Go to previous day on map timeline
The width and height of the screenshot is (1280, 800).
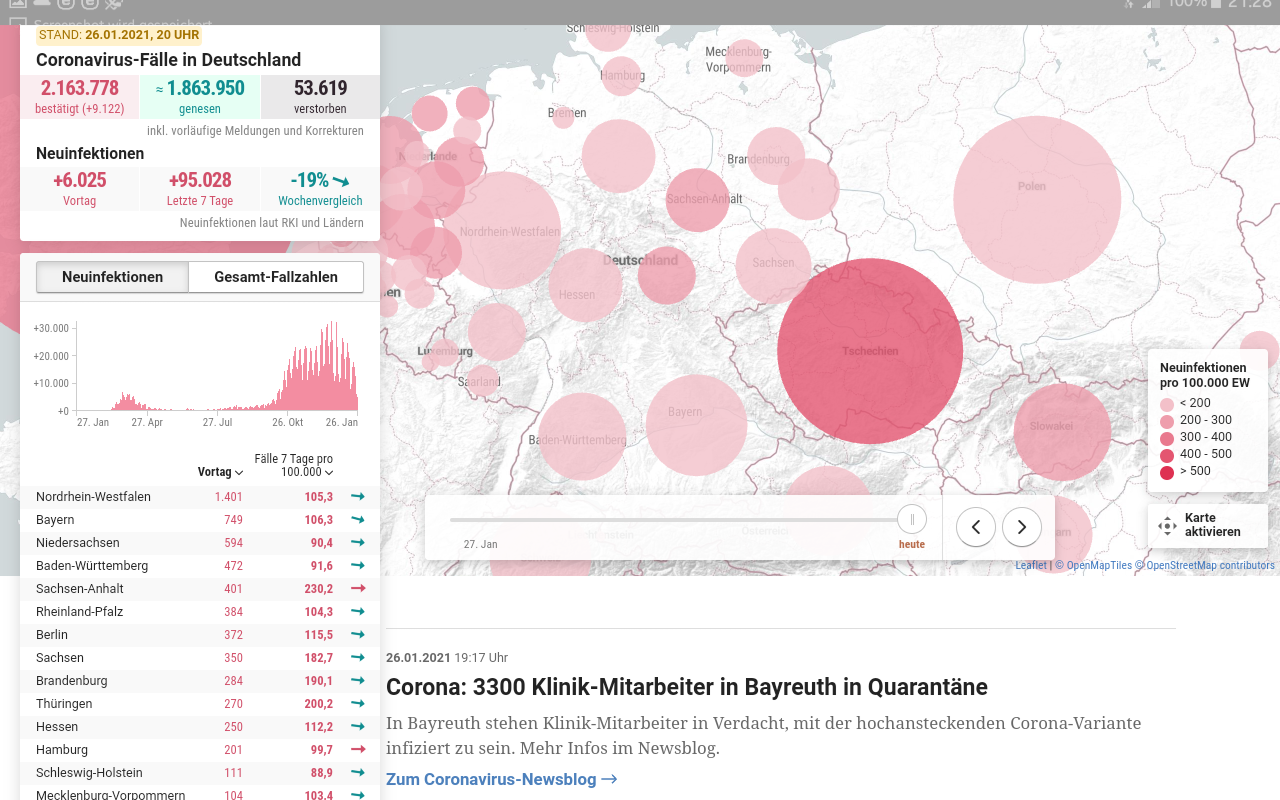click(976, 527)
